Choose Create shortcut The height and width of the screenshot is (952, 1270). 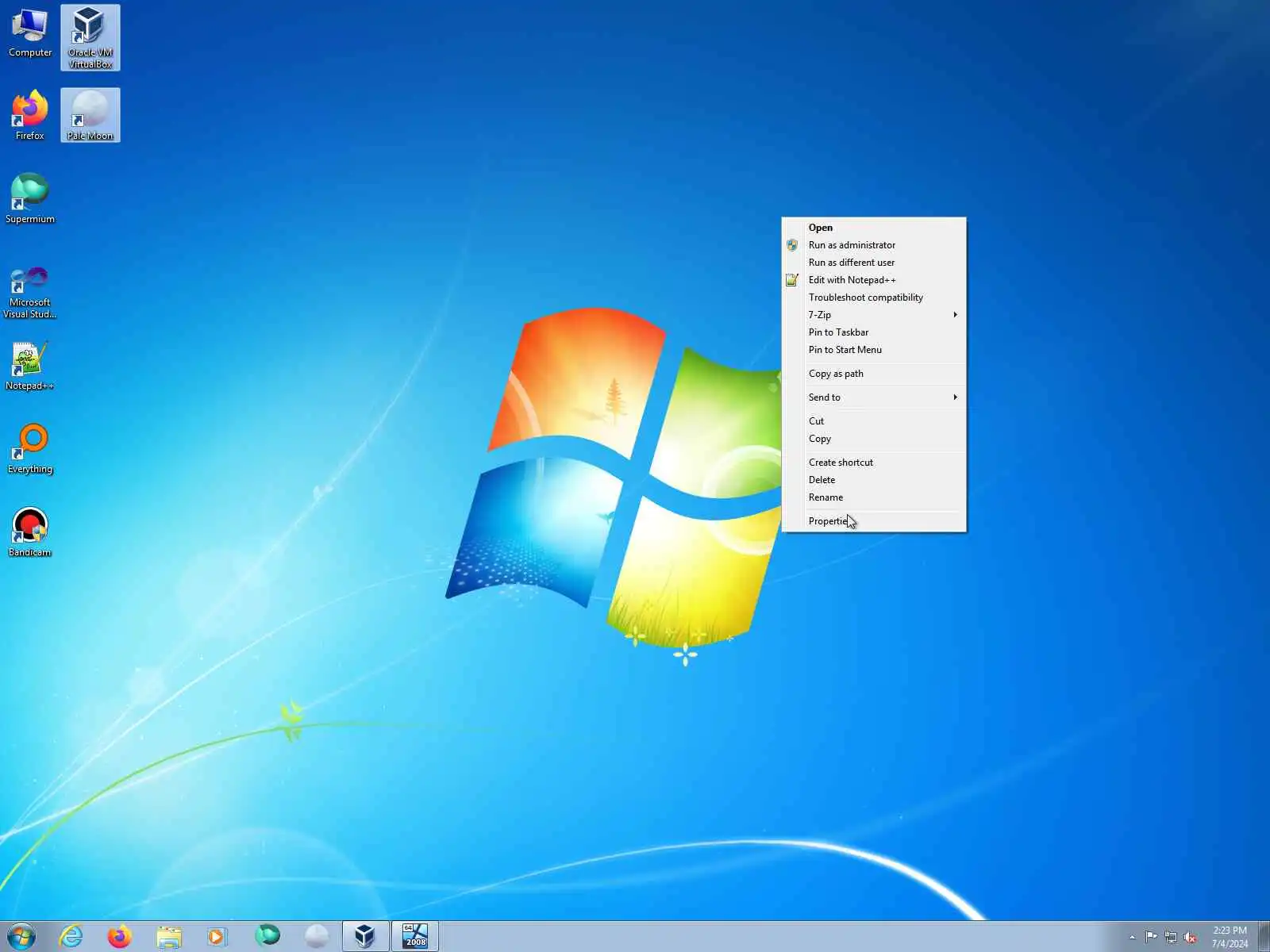[x=874, y=463]
